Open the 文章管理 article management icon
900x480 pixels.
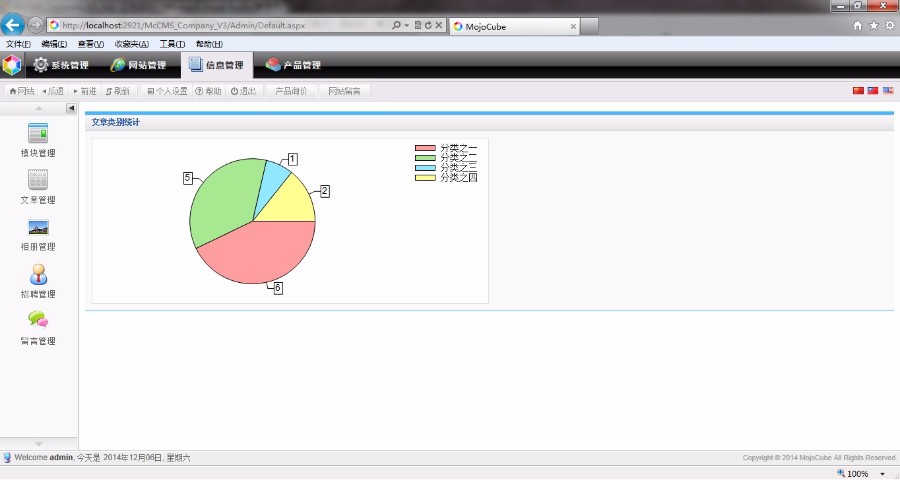coord(38,180)
